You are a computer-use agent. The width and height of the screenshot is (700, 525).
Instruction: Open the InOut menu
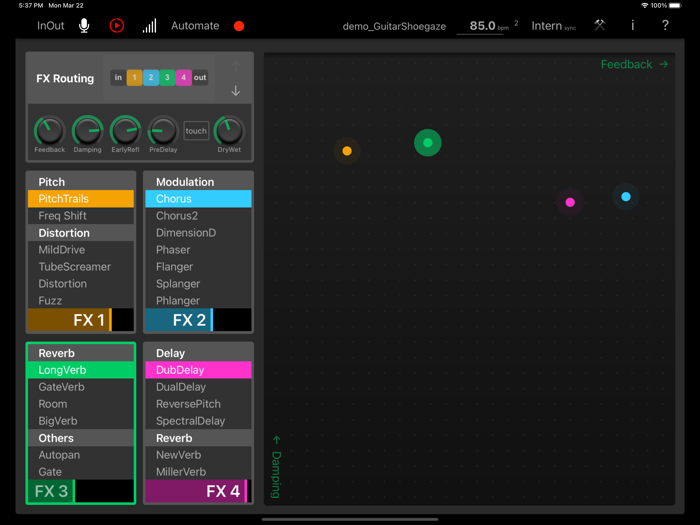(50, 26)
